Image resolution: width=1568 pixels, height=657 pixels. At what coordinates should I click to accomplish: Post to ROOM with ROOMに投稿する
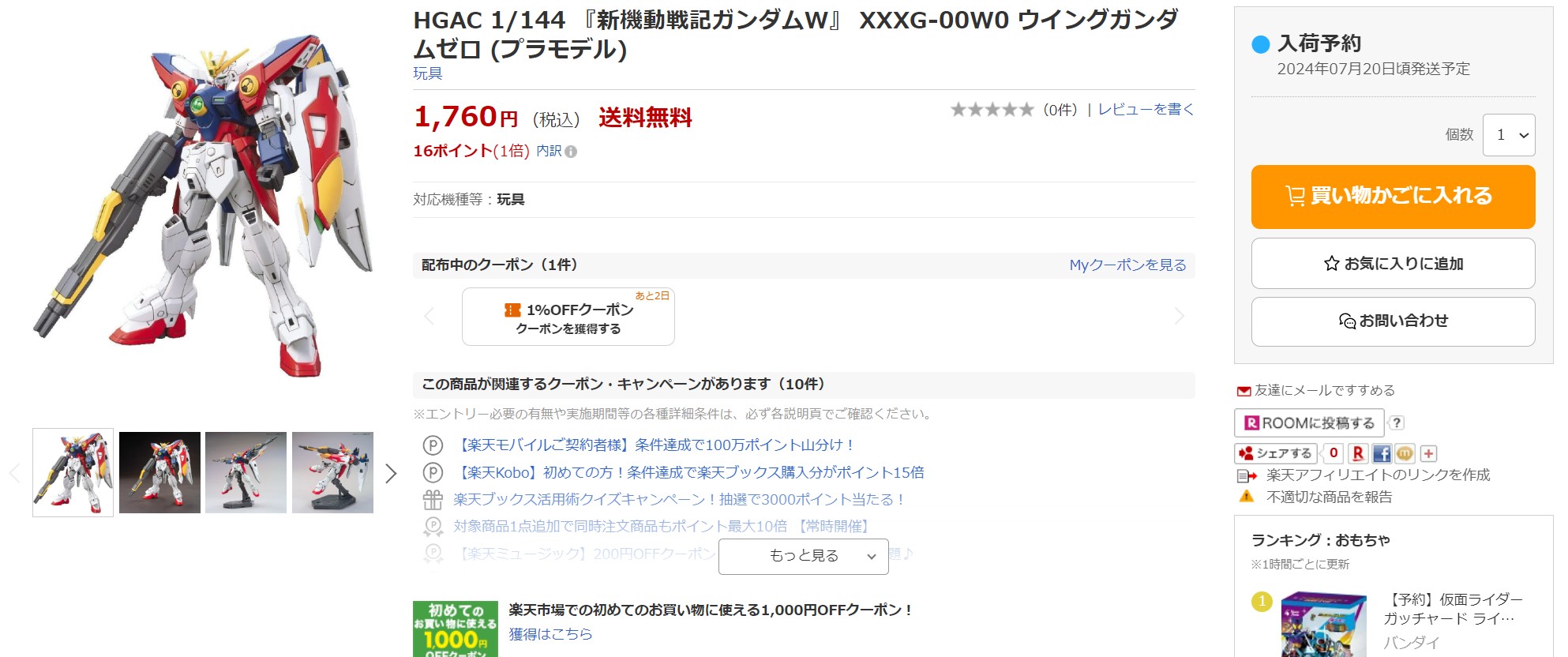click(1309, 423)
